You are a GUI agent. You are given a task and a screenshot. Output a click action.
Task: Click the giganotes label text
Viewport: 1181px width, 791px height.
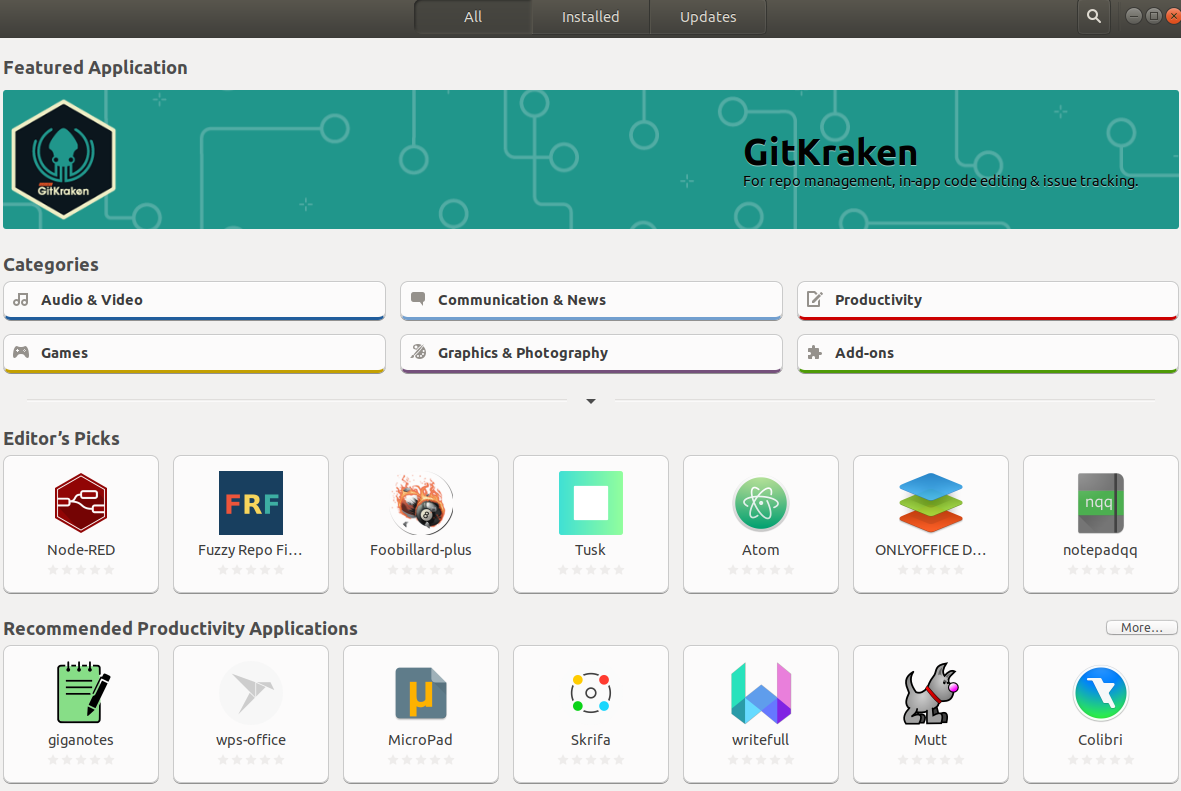pyautogui.click(x=81, y=741)
